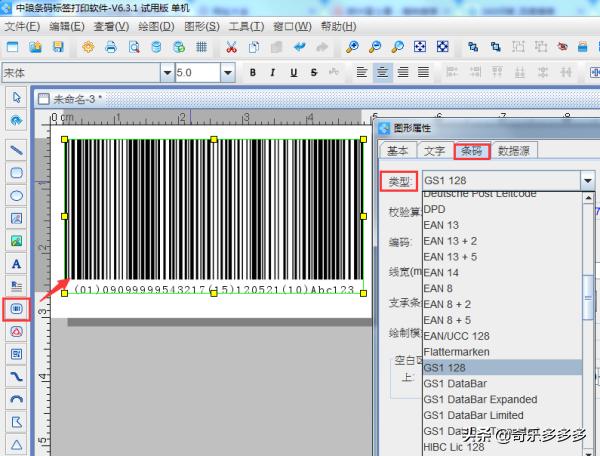Toggle italic formatting
The width and height of the screenshot is (600, 456).
[273, 72]
